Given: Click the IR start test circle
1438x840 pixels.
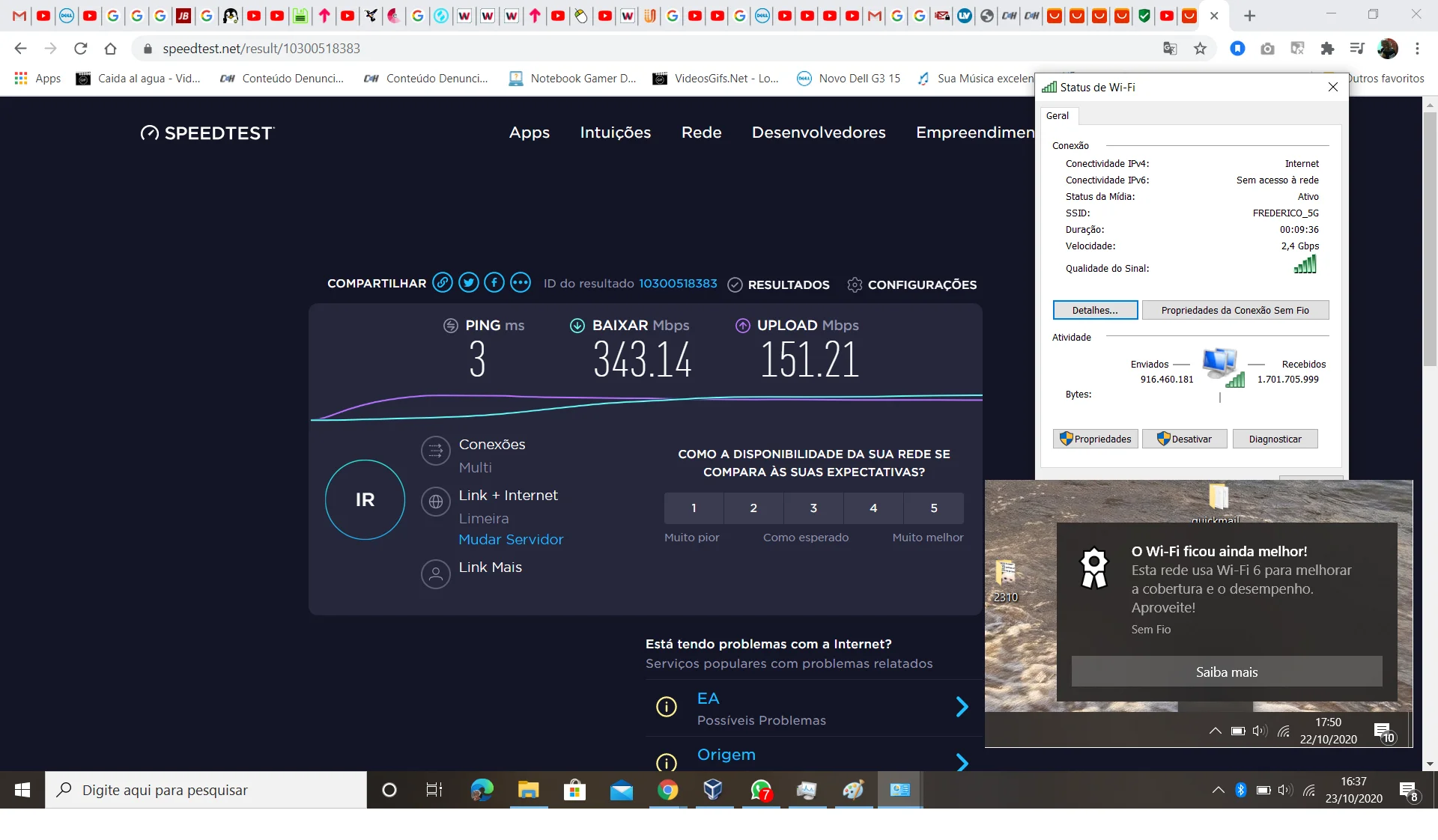Looking at the screenshot, I should coord(365,499).
